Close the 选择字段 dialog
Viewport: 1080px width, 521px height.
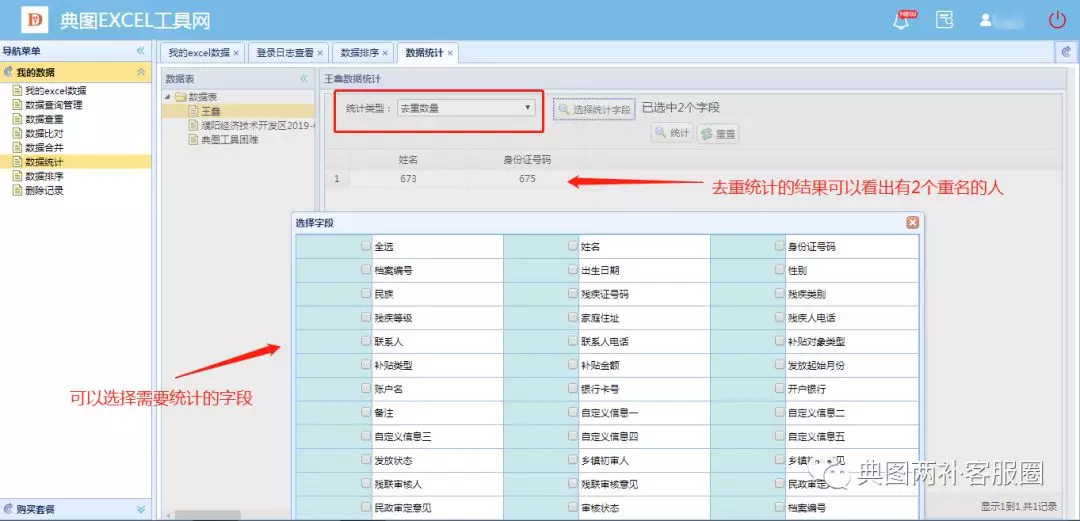click(x=912, y=223)
